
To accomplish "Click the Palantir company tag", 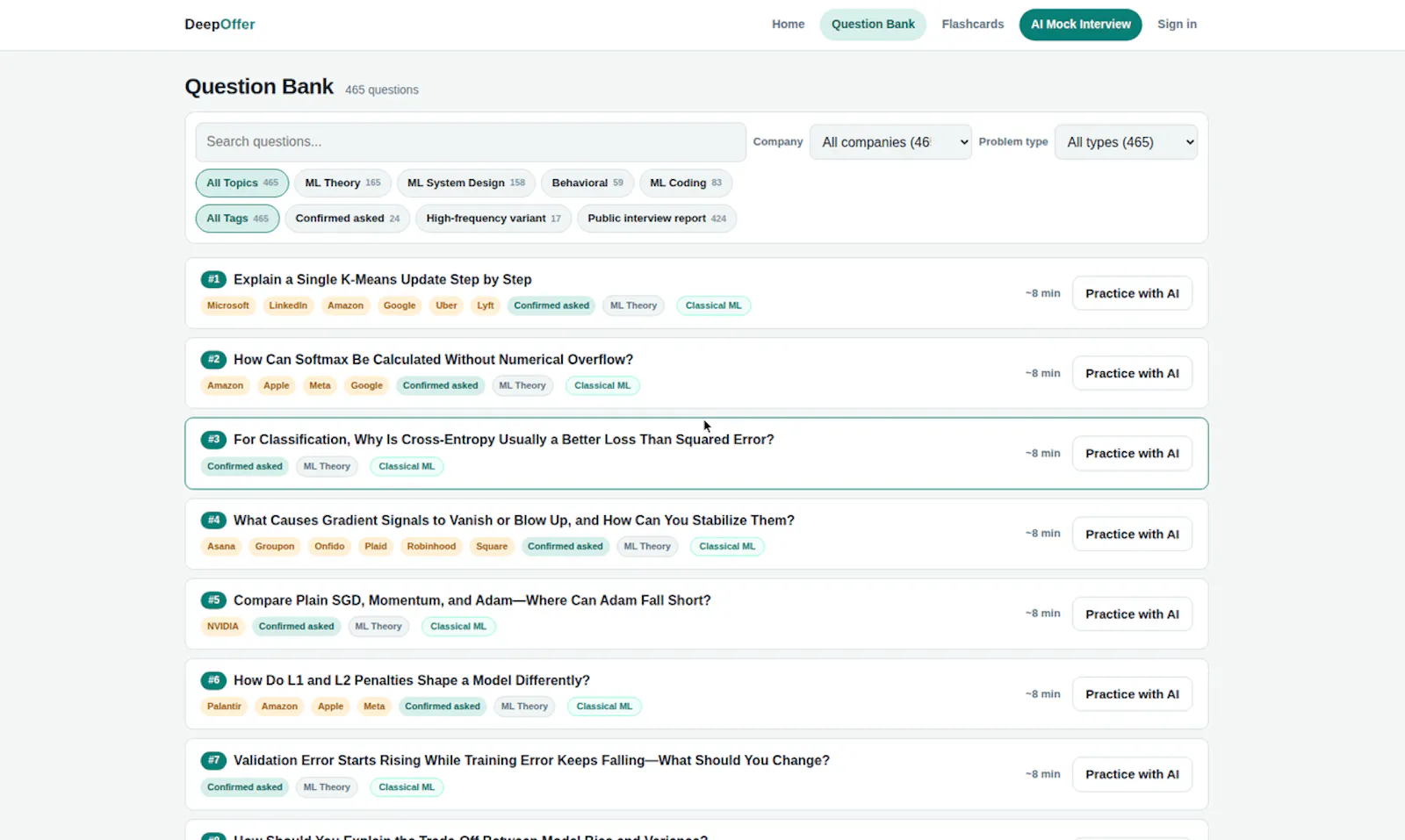I will point(224,706).
